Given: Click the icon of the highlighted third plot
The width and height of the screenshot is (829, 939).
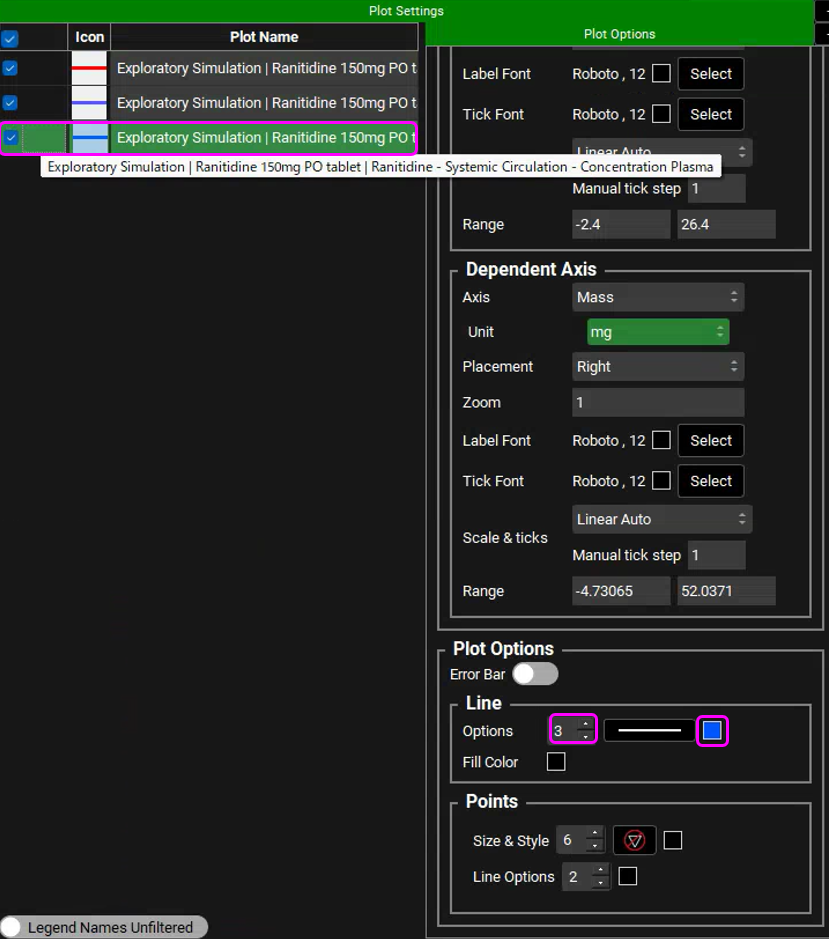Looking at the screenshot, I should pyautogui.click(x=89, y=138).
